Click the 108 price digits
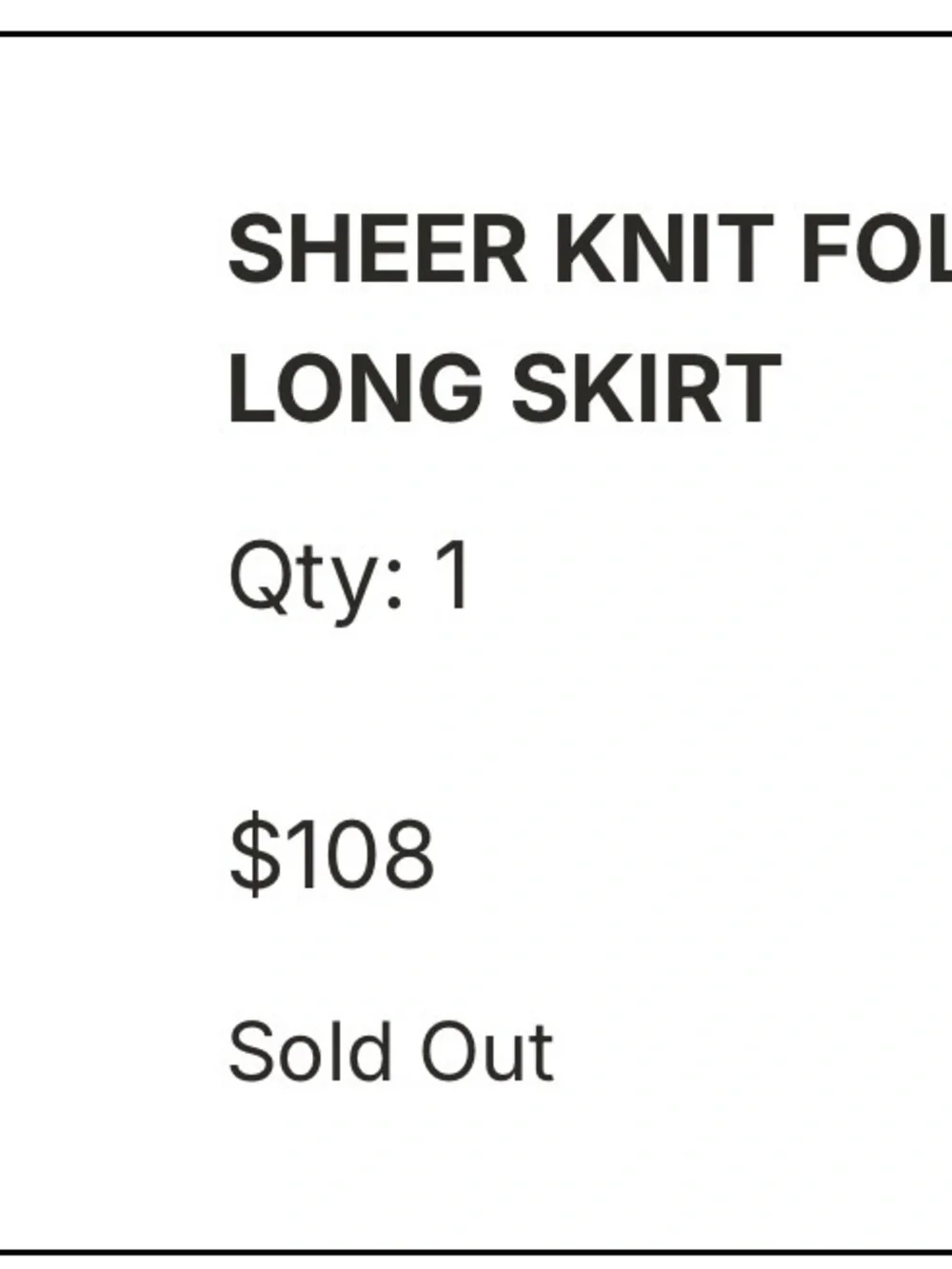This screenshot has height=1269, width=952. (x=360, y=854)
